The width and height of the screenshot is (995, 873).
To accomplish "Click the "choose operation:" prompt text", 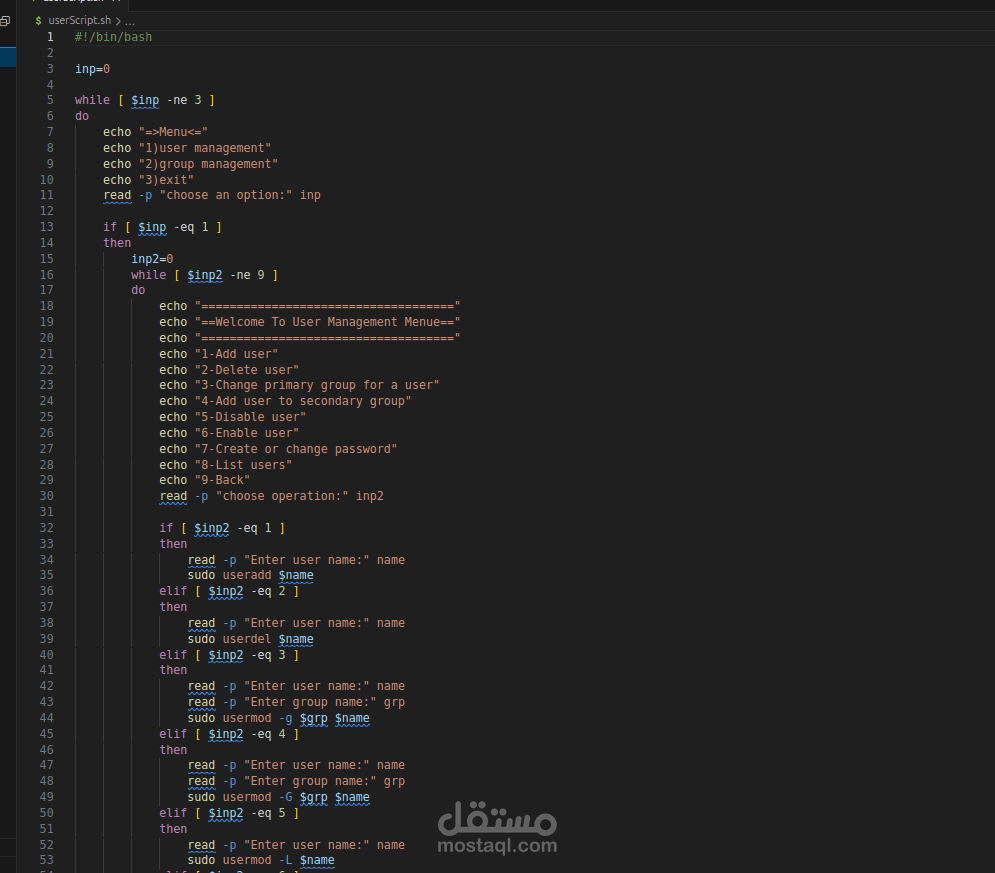I will [282, 496].
